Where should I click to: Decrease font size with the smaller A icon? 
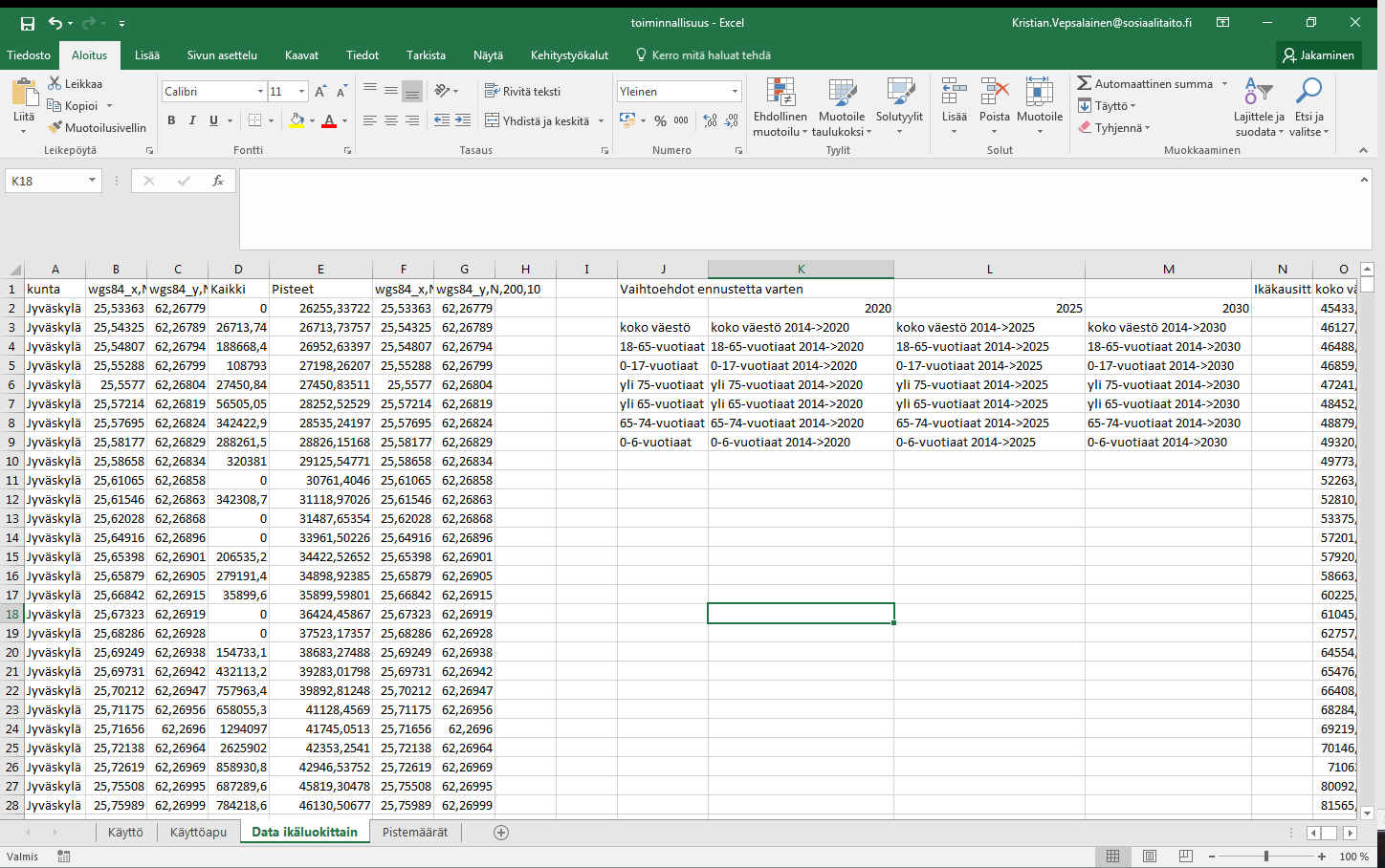click(x=341, y=92)
